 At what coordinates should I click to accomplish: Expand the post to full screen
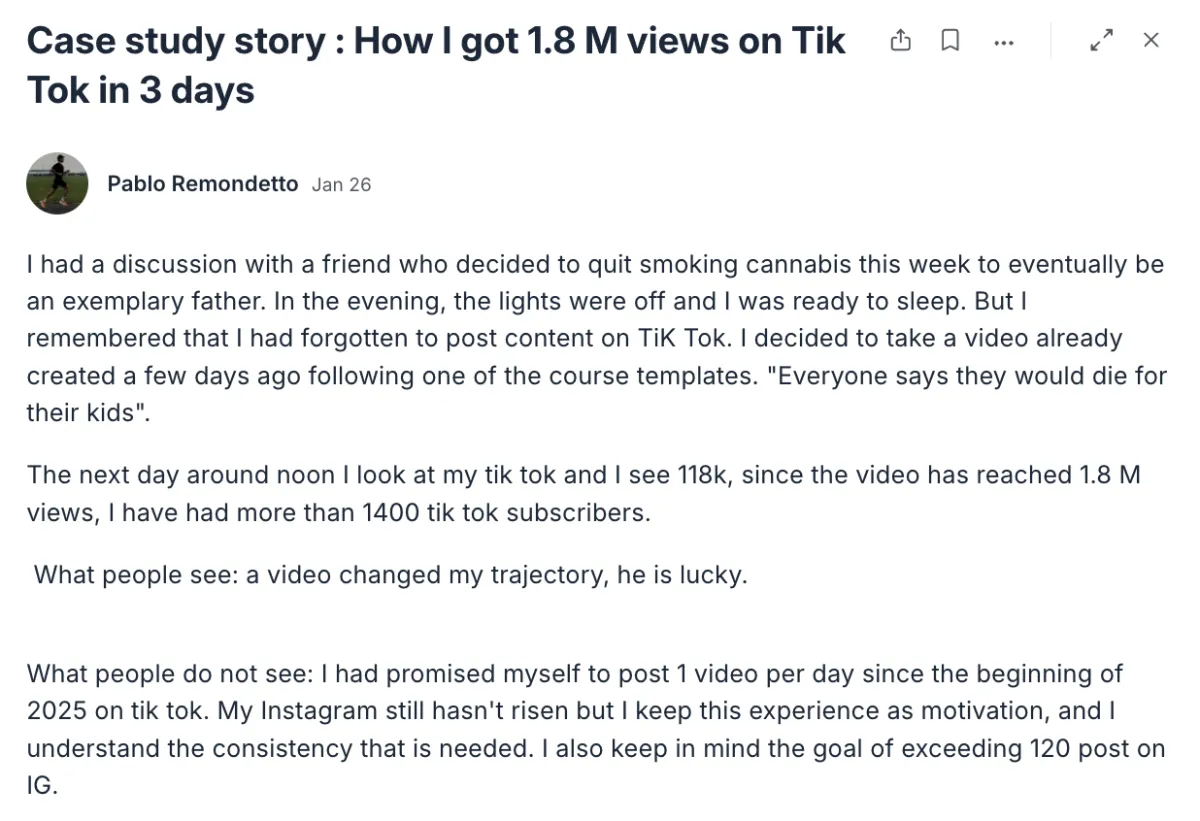pyautogui.click(x=1101, y=41)
